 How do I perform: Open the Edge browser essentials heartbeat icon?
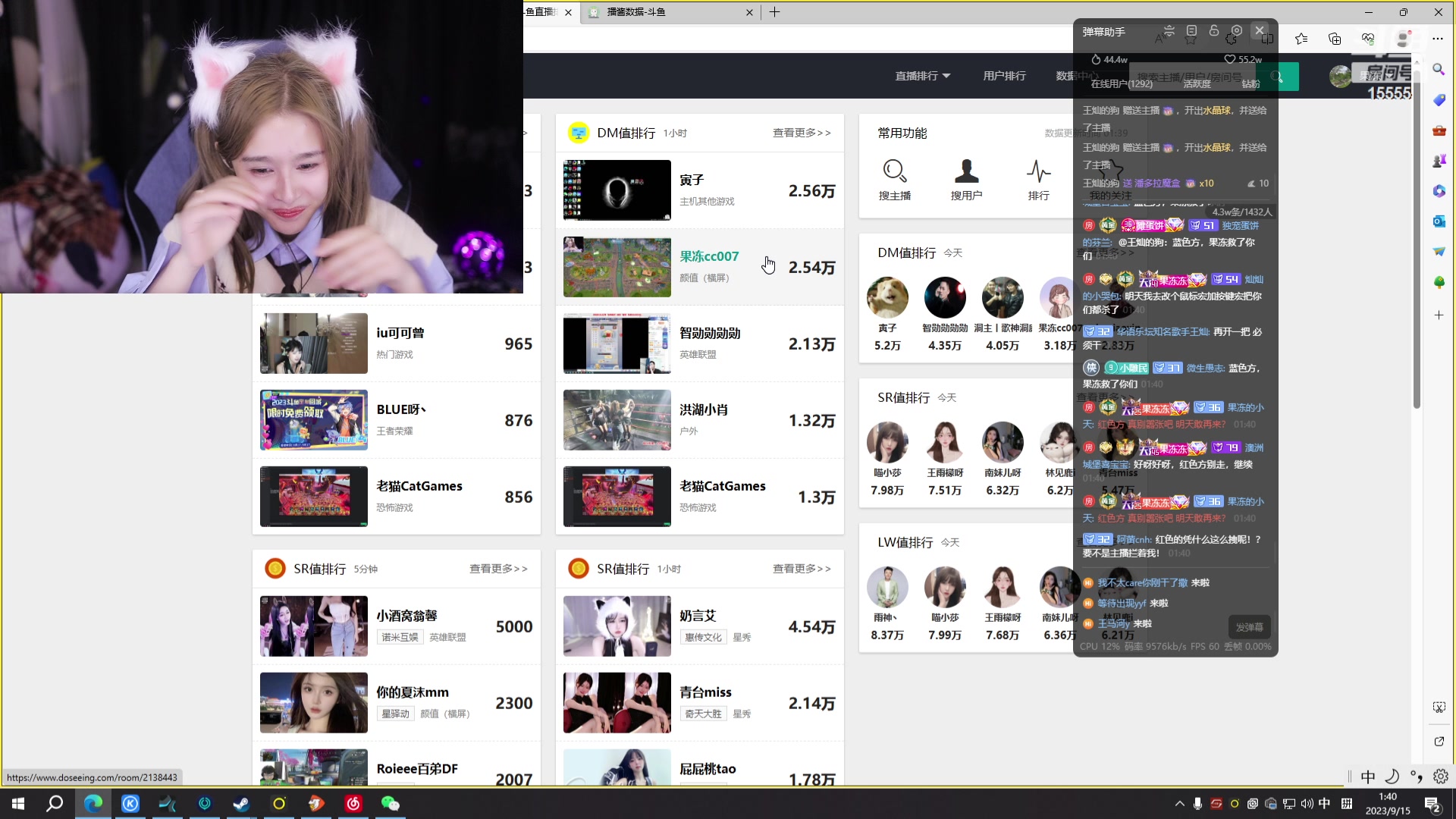click(x=1368, y=39)
